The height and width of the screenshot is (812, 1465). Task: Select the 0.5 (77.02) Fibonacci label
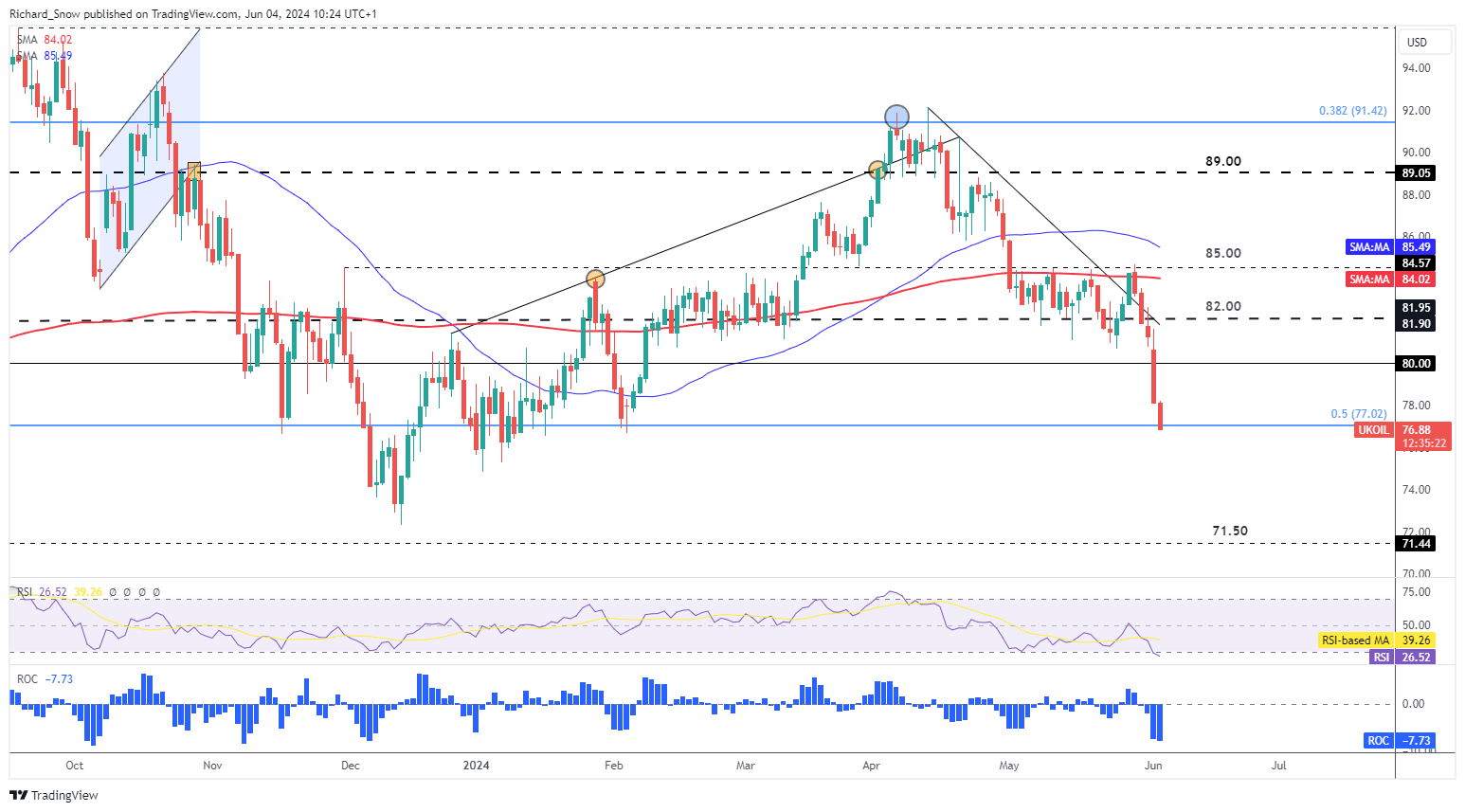click(1359, 414)
